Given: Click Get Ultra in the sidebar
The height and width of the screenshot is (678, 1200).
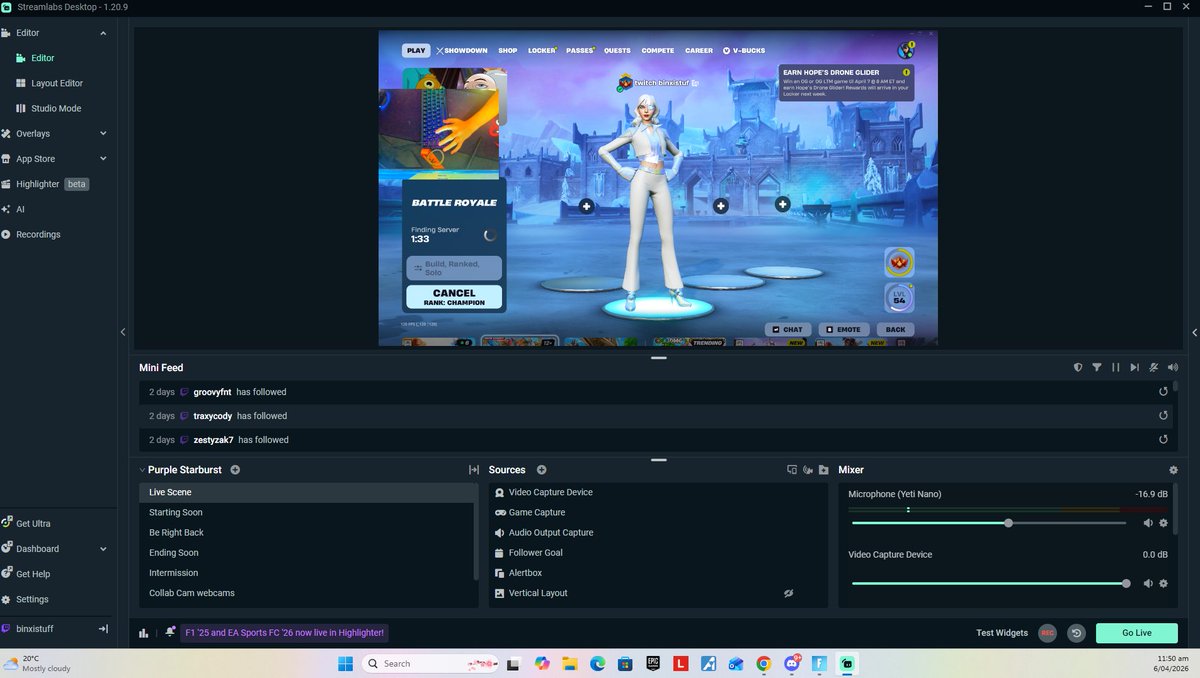Looking at the screenshot, I should click(33, 524).
